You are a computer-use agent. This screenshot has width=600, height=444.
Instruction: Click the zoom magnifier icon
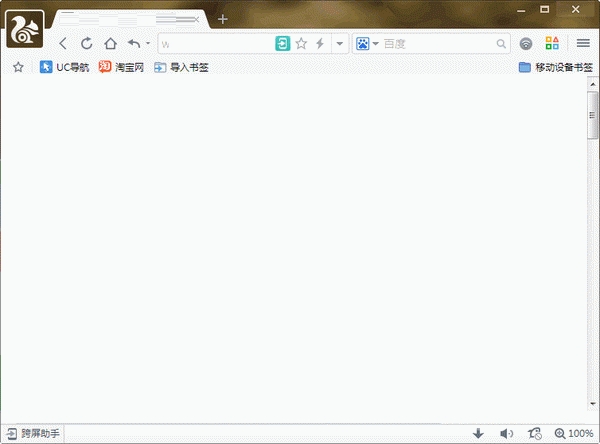click(x=560, y=434)
